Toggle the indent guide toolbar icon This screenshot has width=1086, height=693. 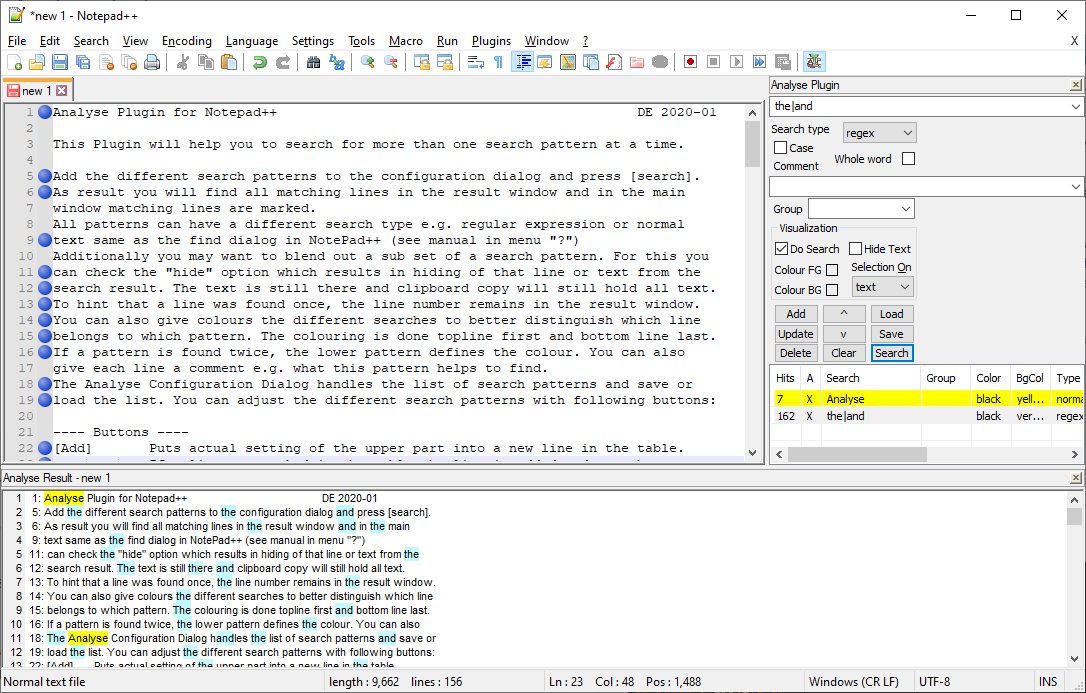(x=522, y=62)
